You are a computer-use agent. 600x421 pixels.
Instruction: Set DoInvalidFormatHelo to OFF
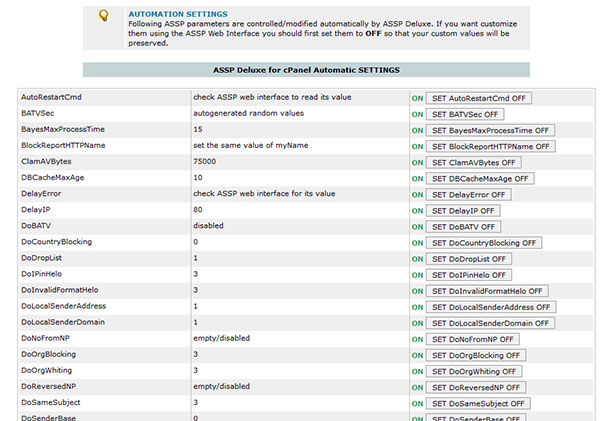(x=487, y=291)
